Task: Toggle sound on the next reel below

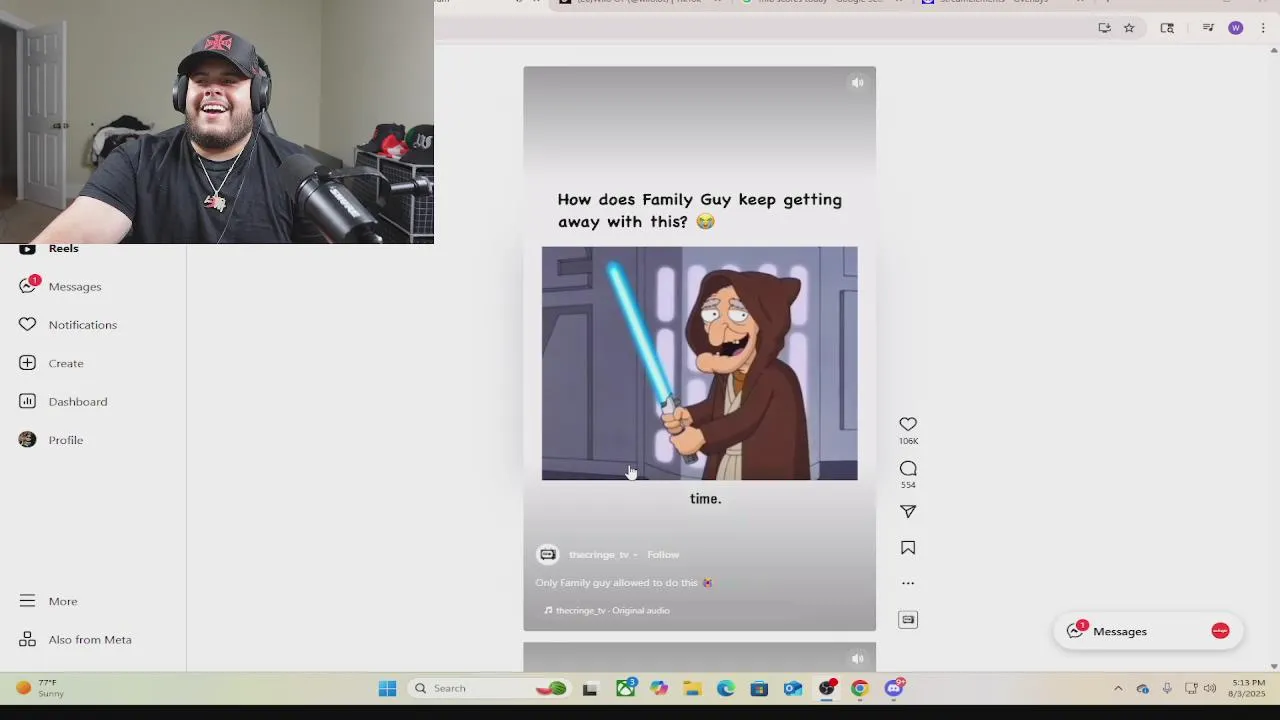Action: 857,659
